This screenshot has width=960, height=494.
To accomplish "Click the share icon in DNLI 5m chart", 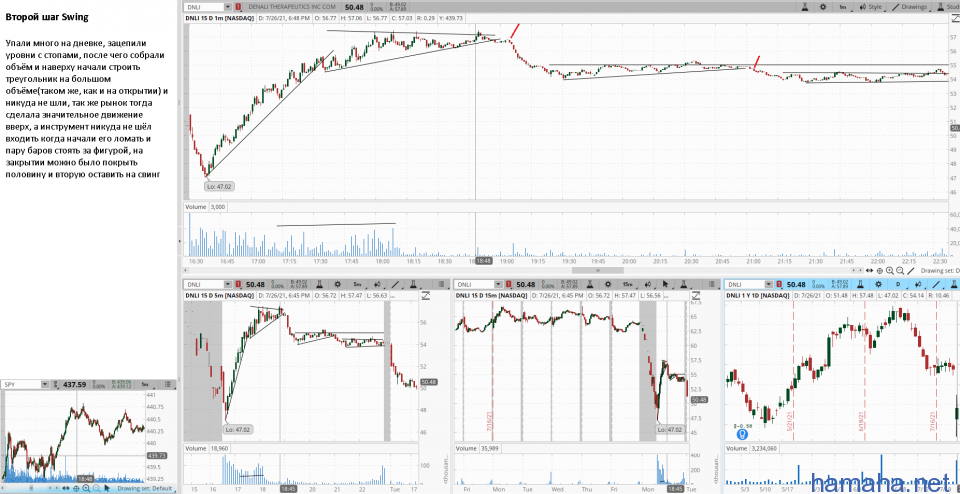I will tap(378, 284).
